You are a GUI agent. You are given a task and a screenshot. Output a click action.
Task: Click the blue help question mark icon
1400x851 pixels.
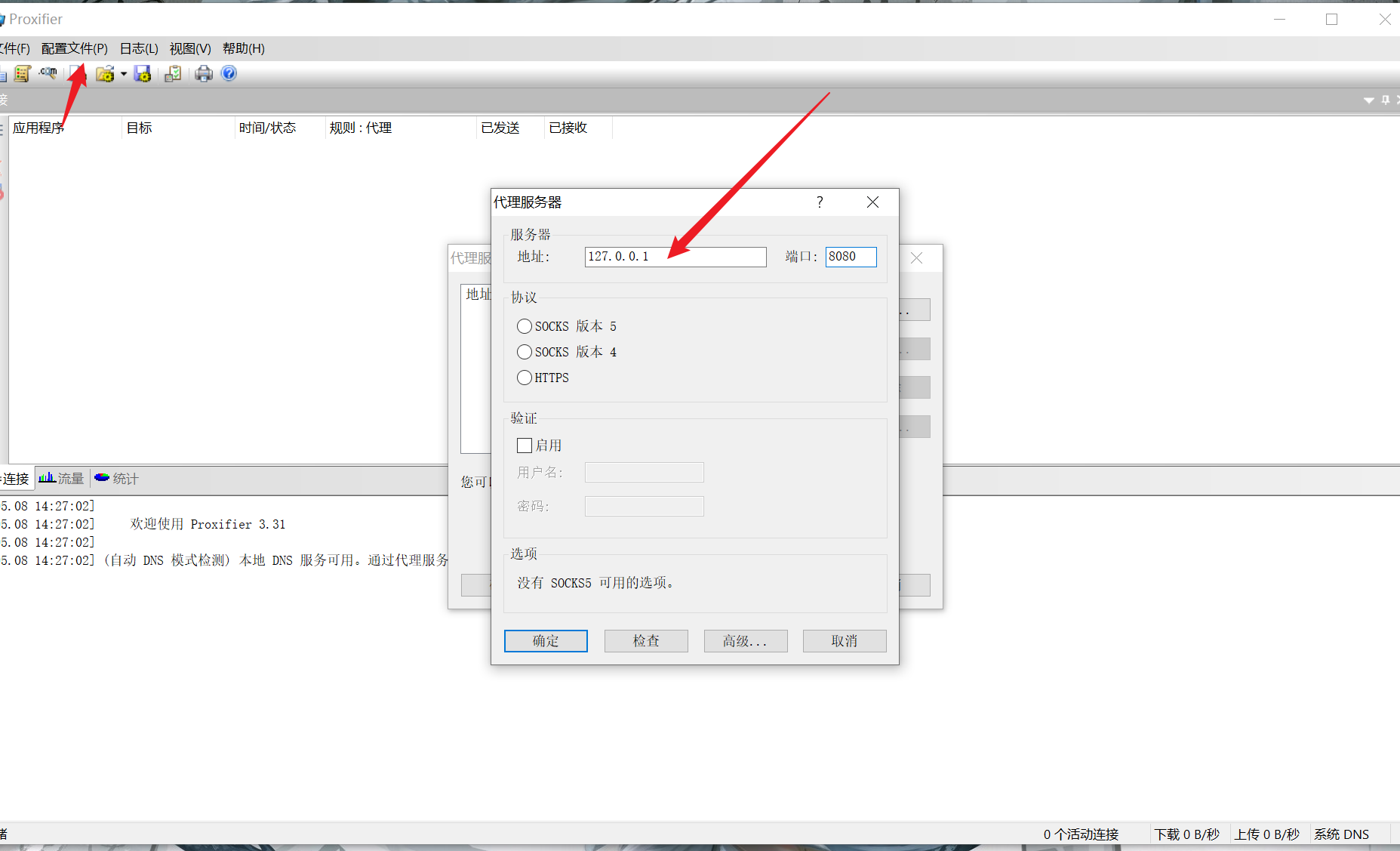click(228, 73)
